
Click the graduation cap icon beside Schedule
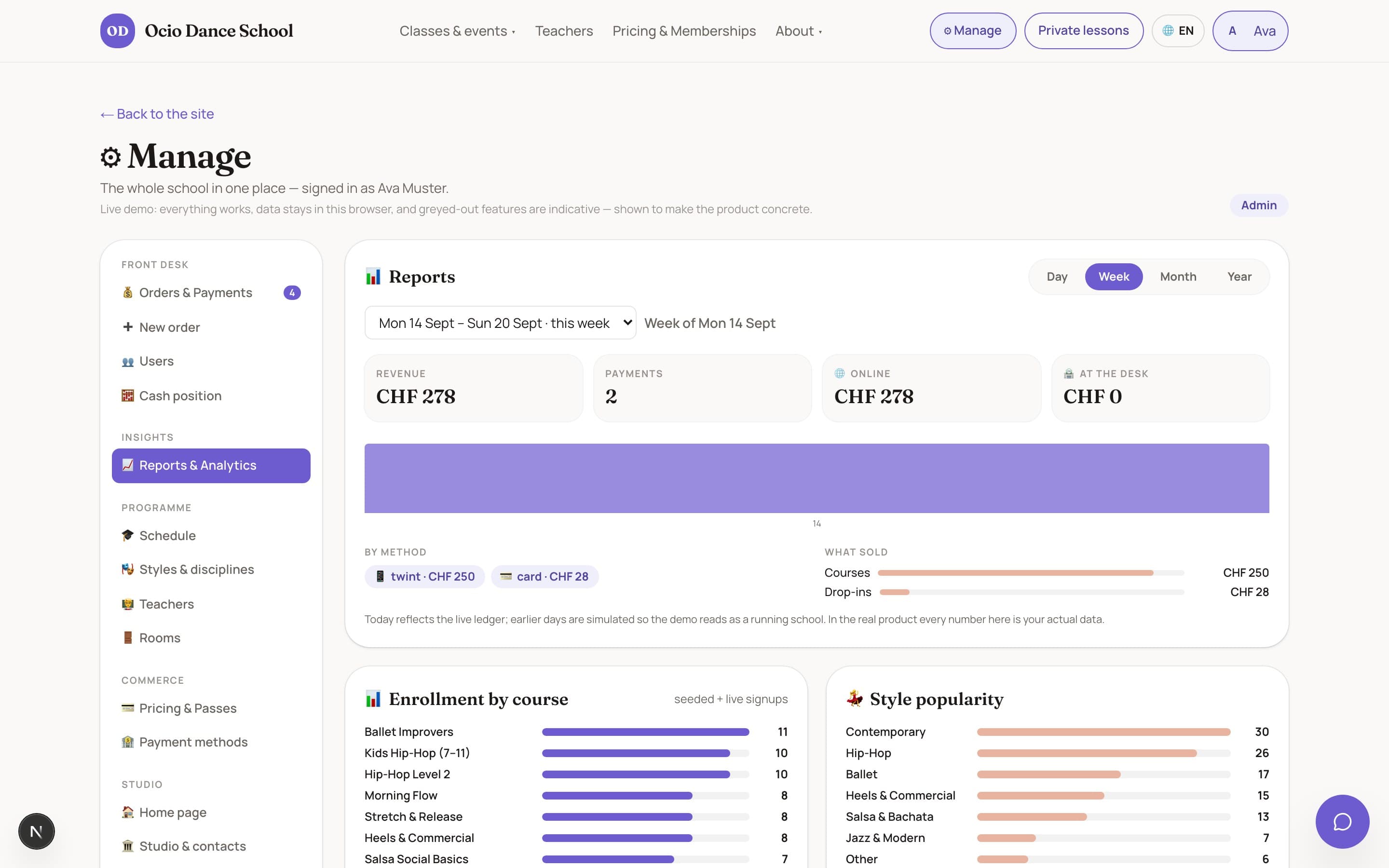pos(127,536)
